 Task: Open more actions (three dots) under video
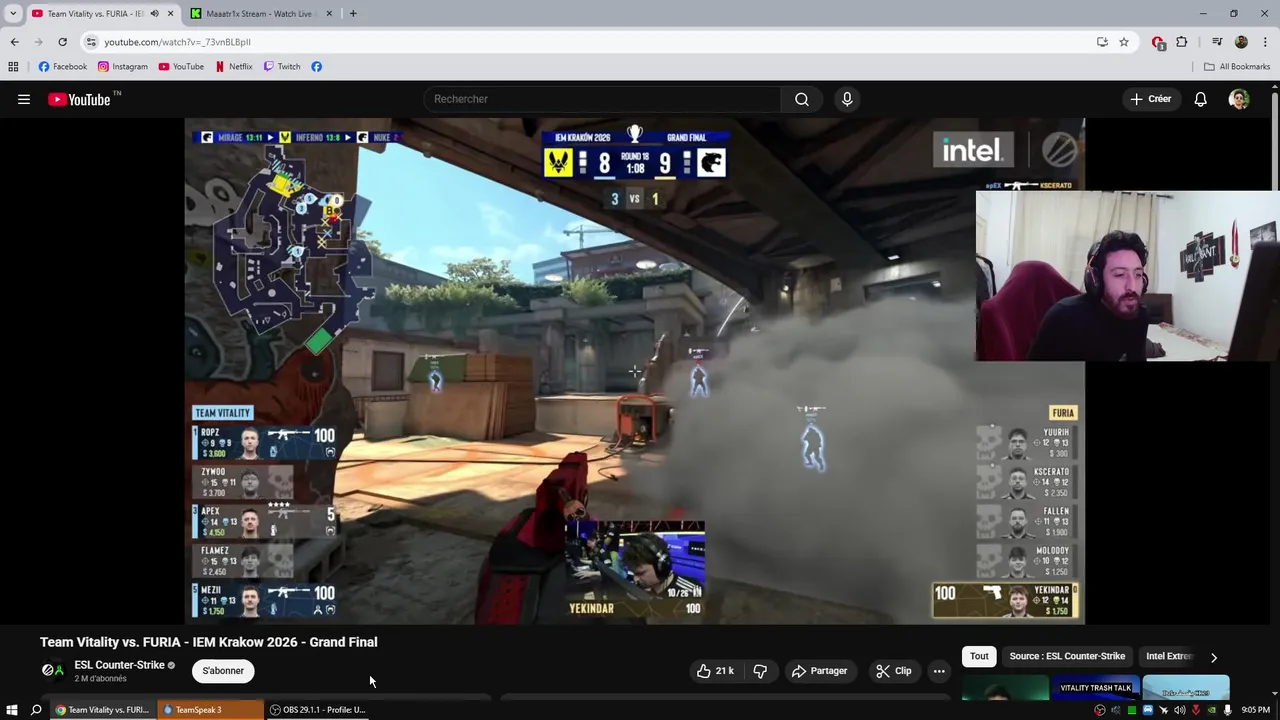[939, 671]
